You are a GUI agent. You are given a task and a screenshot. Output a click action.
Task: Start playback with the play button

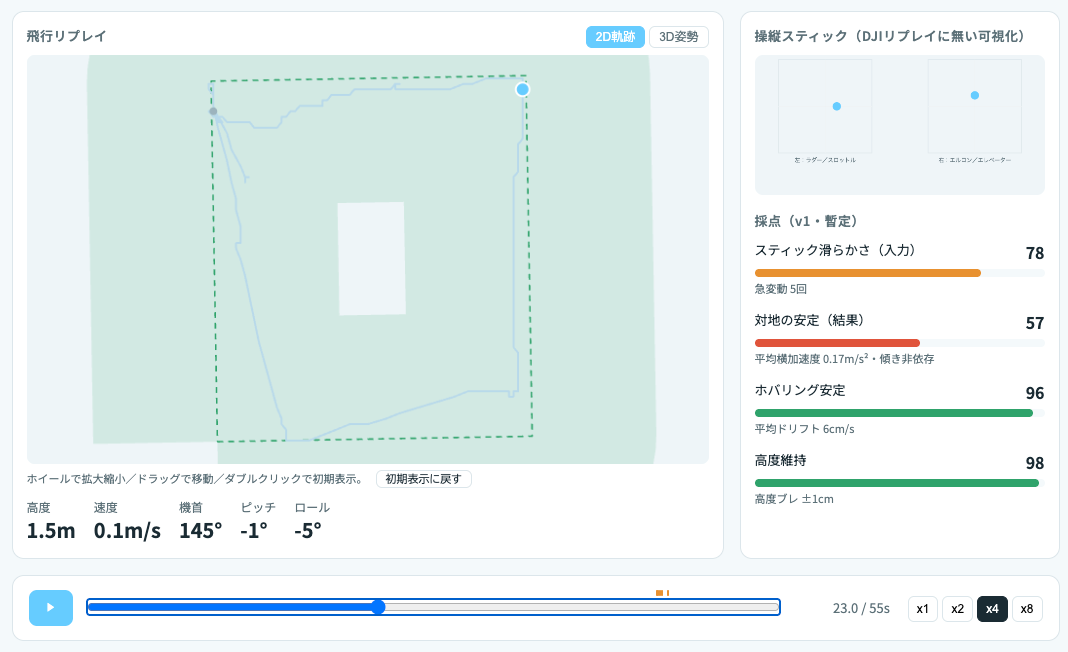(50, 608)
